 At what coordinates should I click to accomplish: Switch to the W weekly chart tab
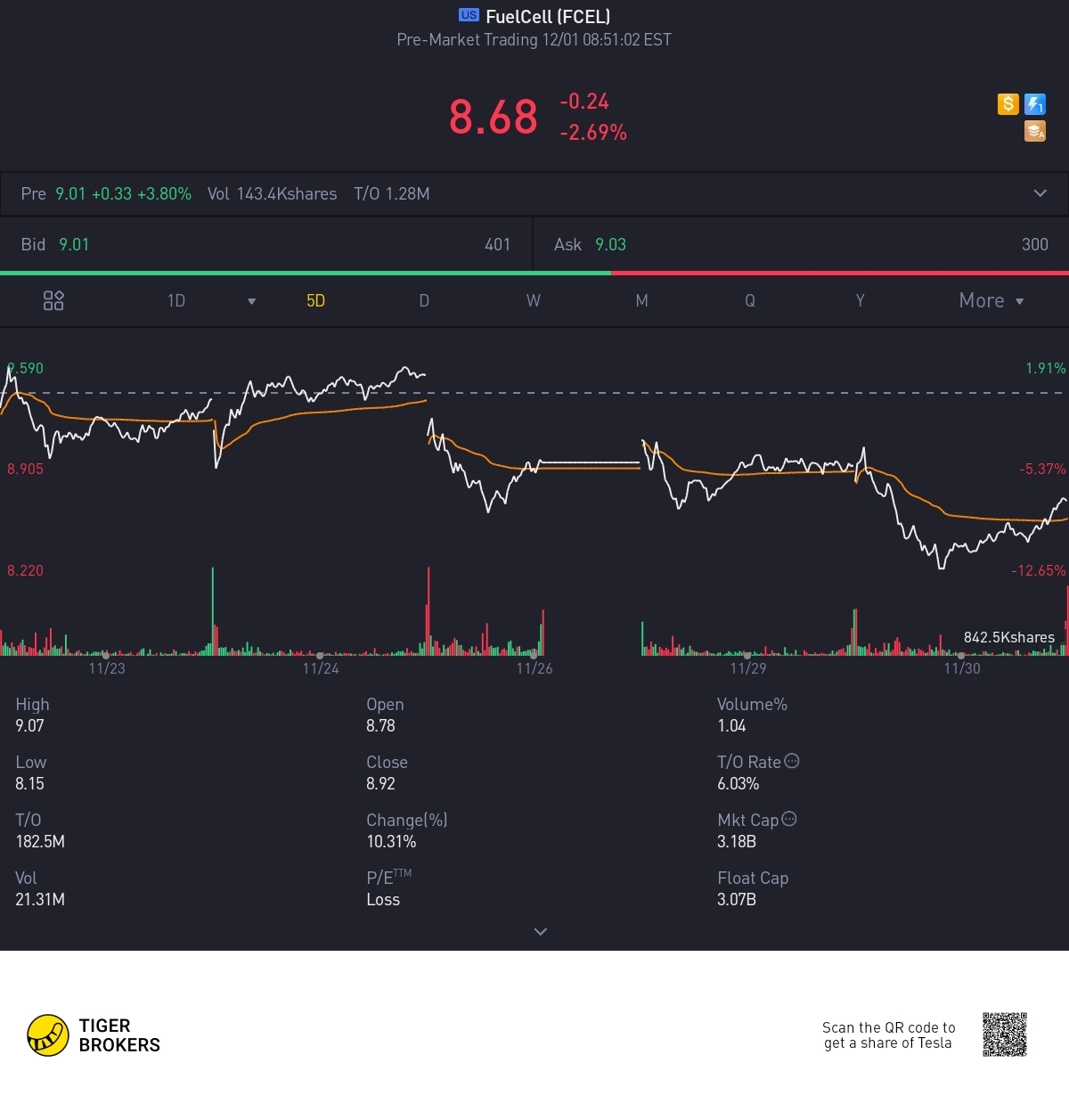click(x=533, y=300)
